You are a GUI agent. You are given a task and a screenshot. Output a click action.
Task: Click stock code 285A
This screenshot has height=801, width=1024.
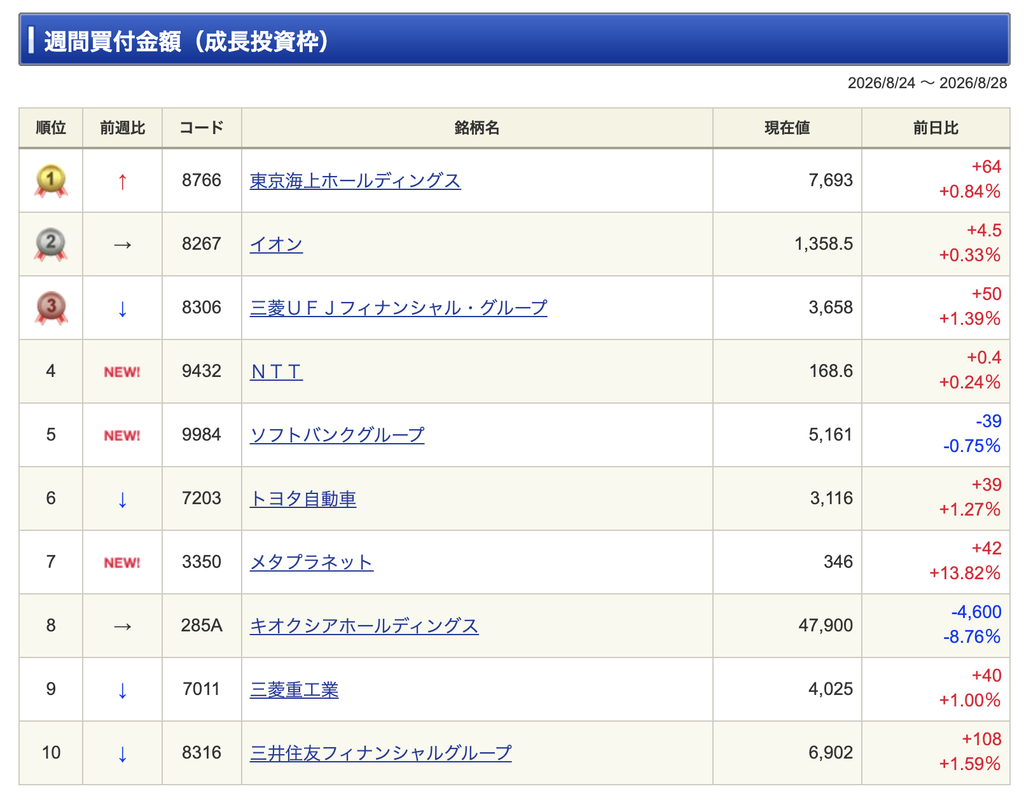click(202, 626)
